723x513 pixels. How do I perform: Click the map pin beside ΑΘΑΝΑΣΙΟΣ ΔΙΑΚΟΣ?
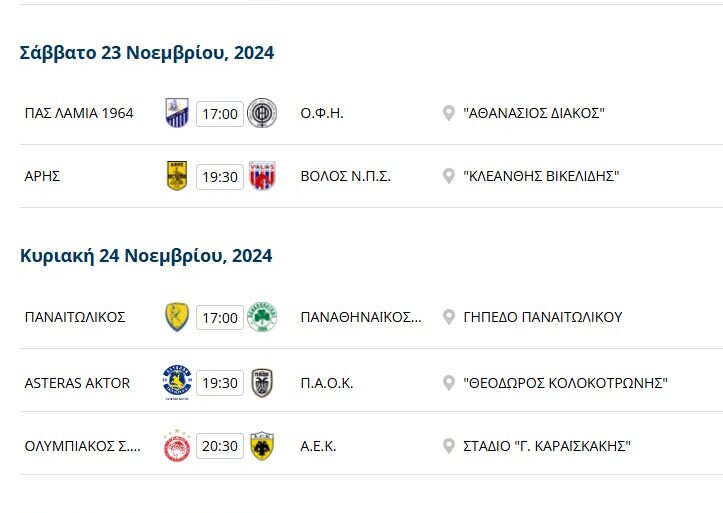point(449,113)
